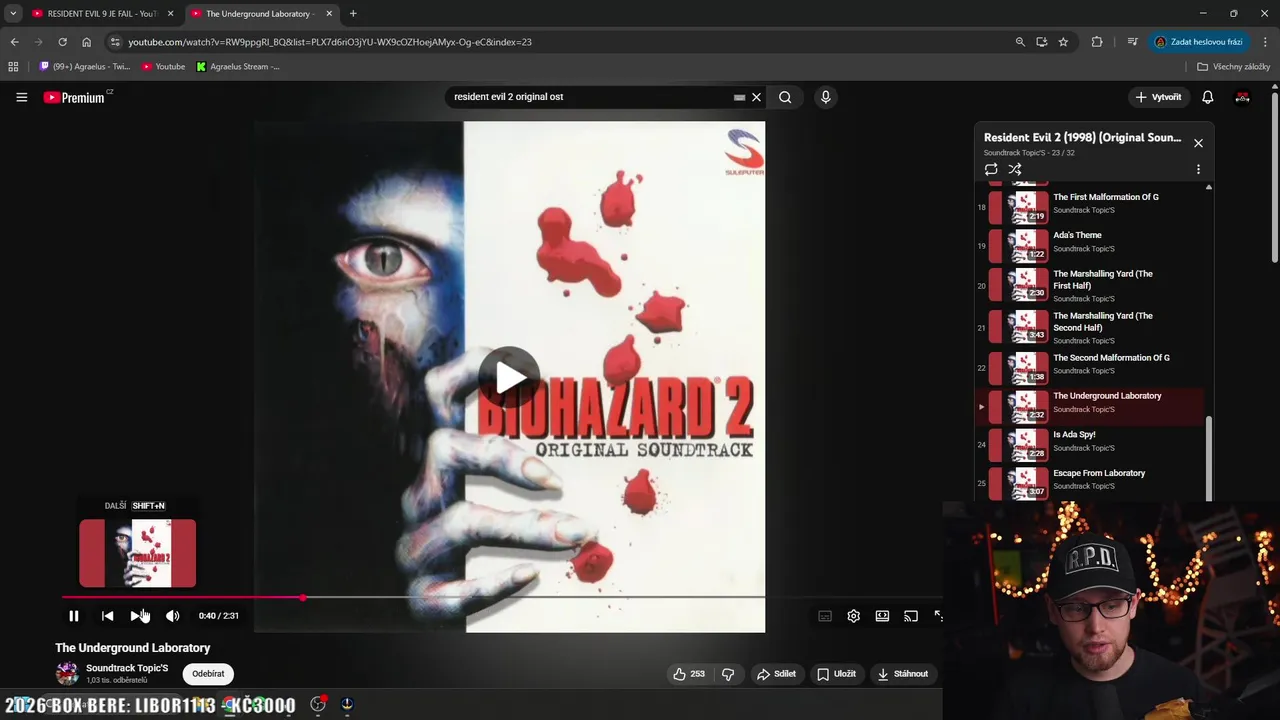Screen dimensions: 1280x720
Task: Toggle loop playlist
Action: [991, 169]
